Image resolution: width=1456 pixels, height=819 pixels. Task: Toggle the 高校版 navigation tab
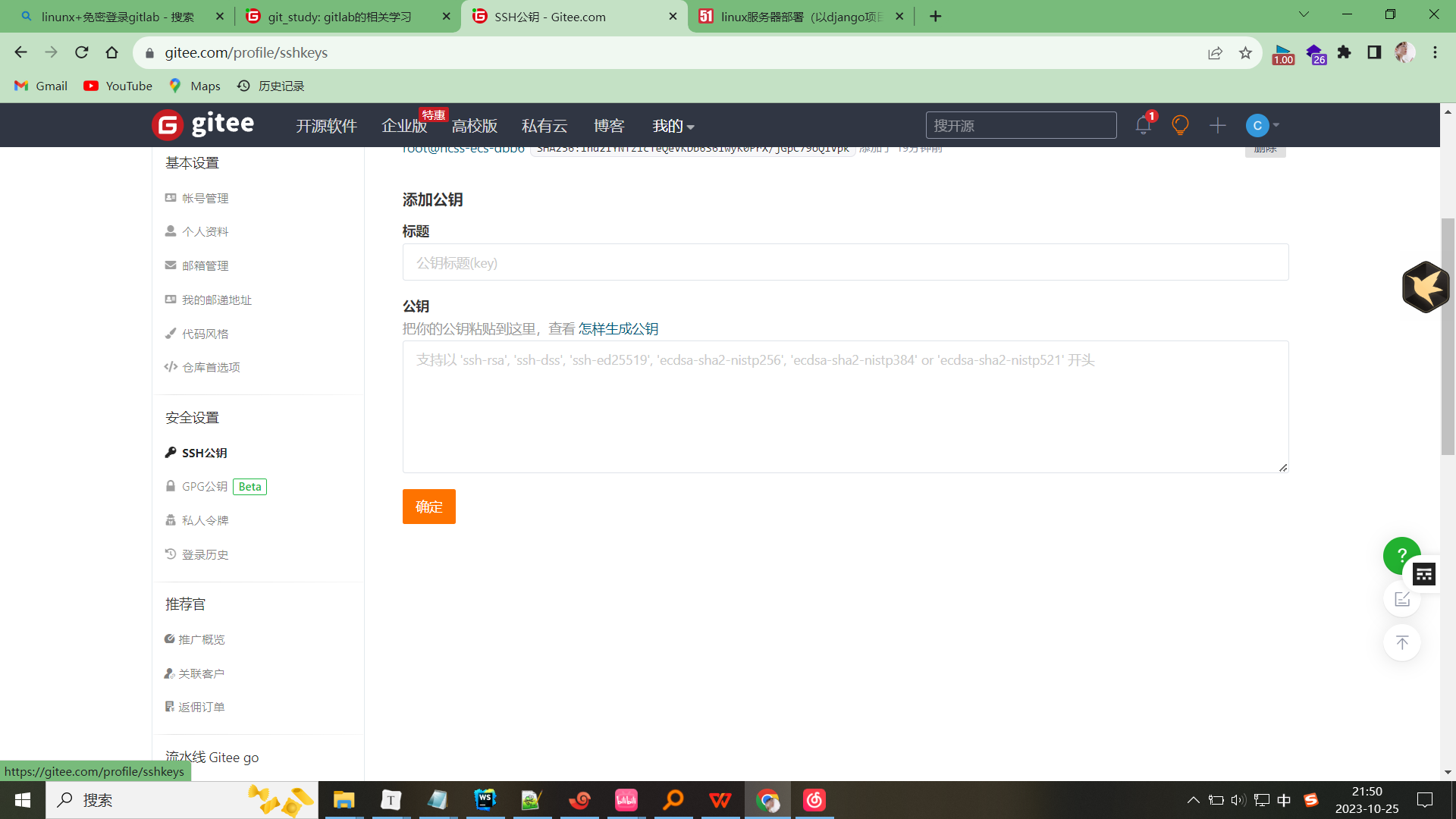tap(475, 125)
